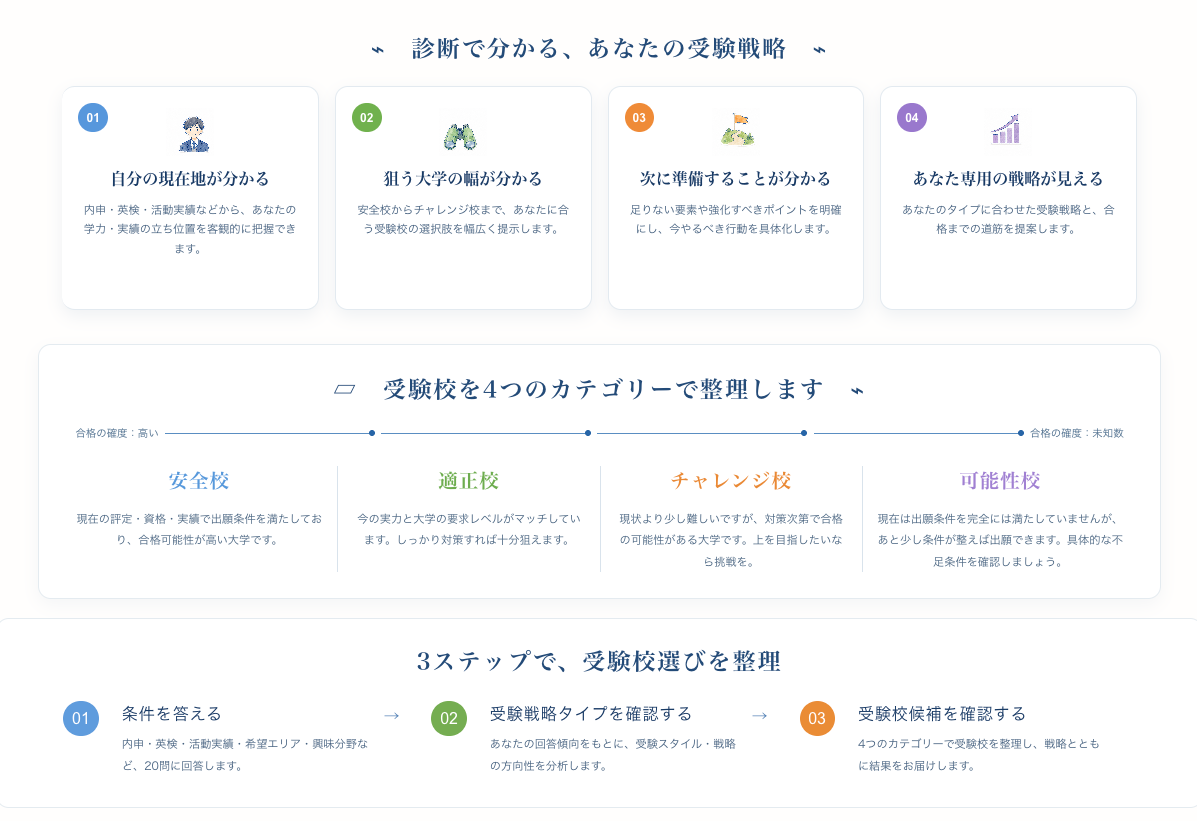Image resolution: width=1197 pixels, height=821 pixels.
Task: Click the blue 01 step circle for 条件を答える
Action: tap(81, 719)
